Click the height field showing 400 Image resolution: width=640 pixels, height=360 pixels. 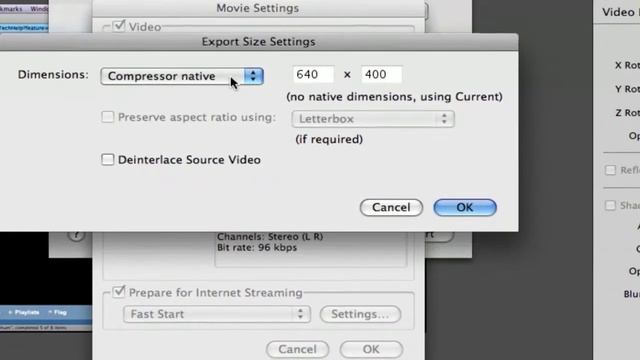click(x=382, y=74)
